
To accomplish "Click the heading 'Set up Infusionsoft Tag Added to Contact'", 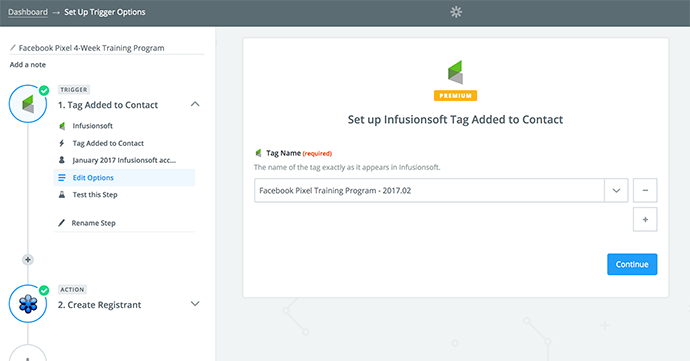I will (x=455, y=120).
